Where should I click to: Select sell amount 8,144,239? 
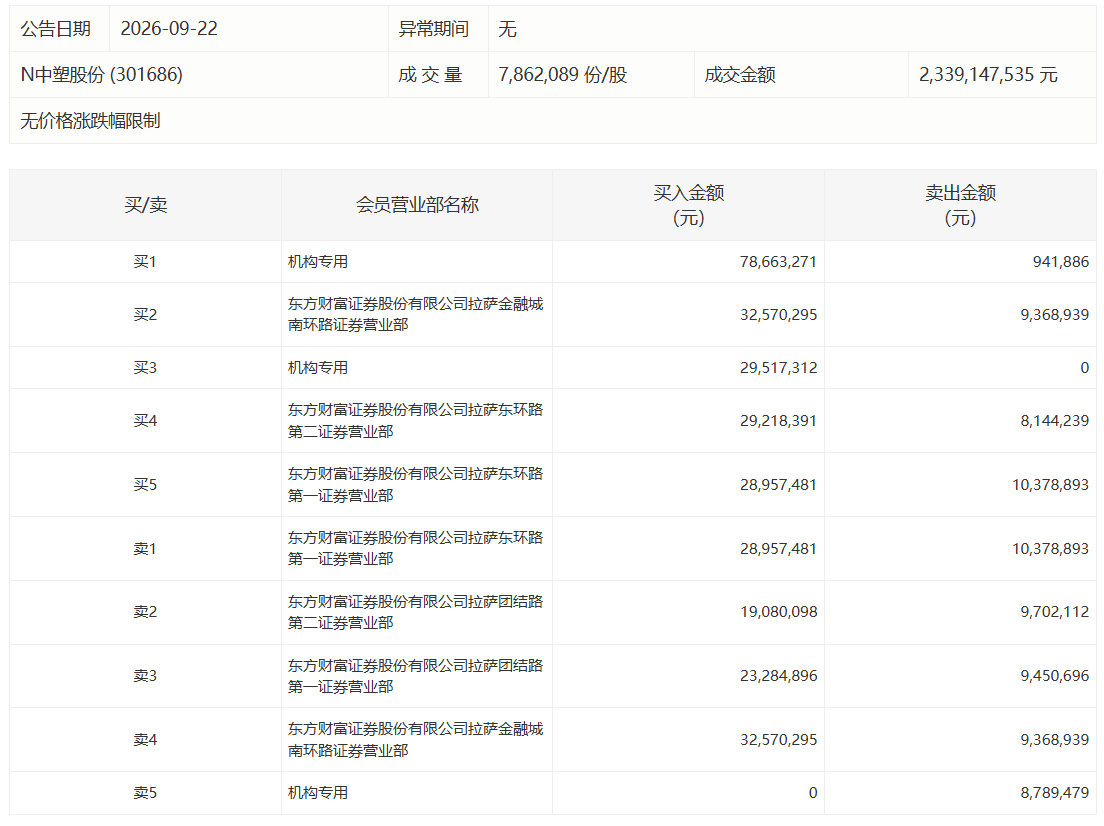(1055, 421)
